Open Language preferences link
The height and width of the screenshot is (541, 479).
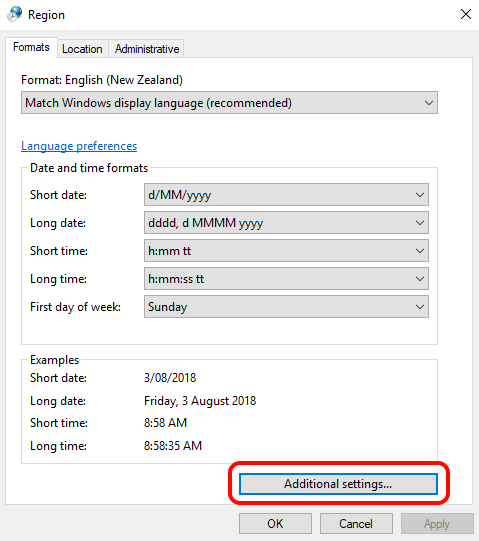(x=79, y=146)
